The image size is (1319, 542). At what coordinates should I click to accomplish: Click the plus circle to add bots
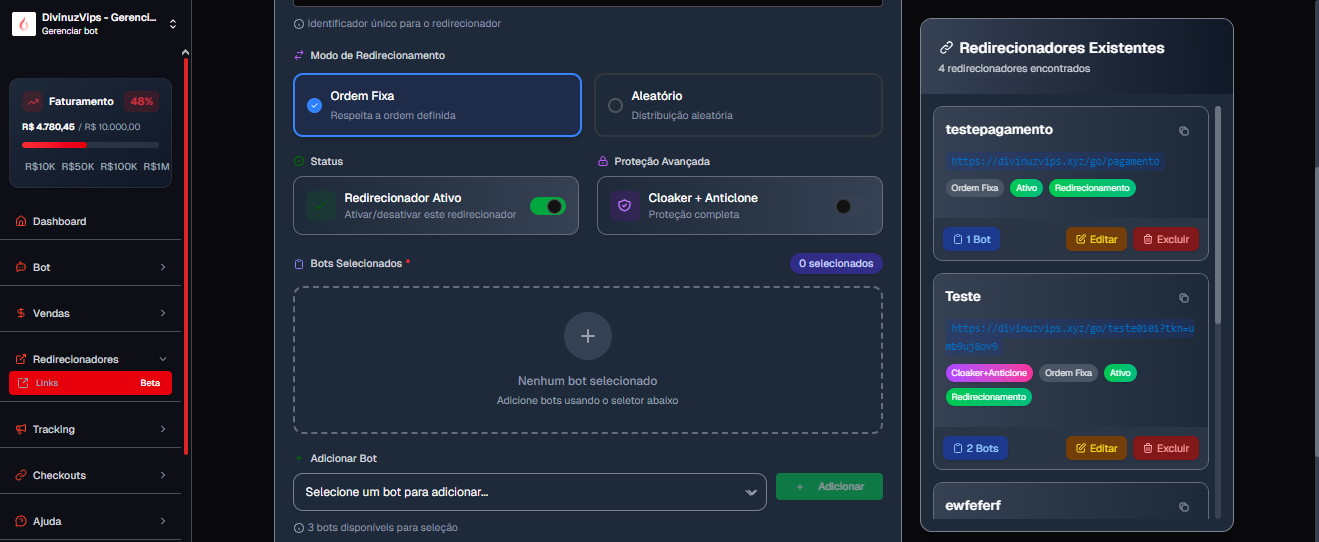tap(588, 336)
